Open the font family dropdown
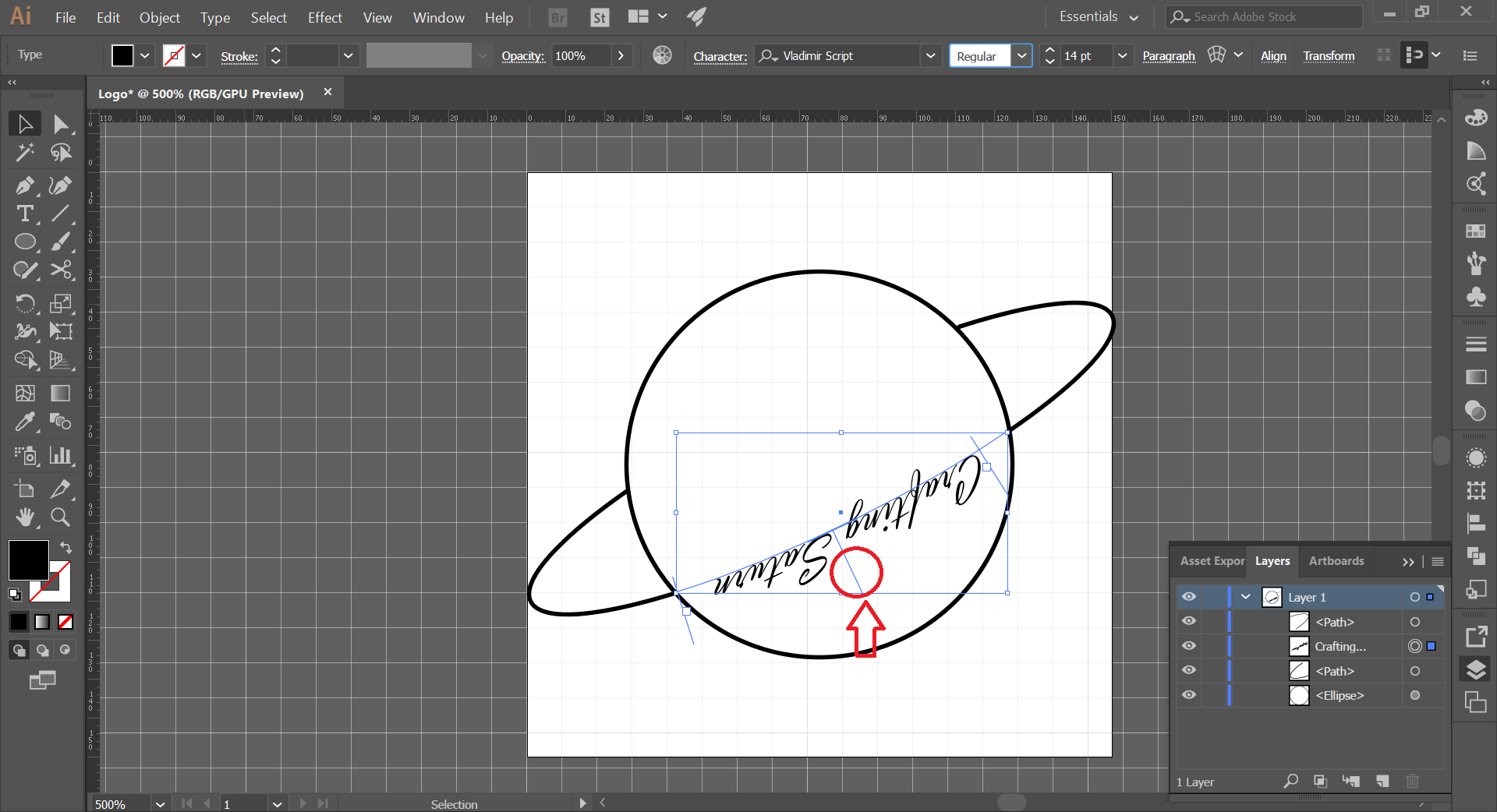1497x812 pixels. point(930,55)
